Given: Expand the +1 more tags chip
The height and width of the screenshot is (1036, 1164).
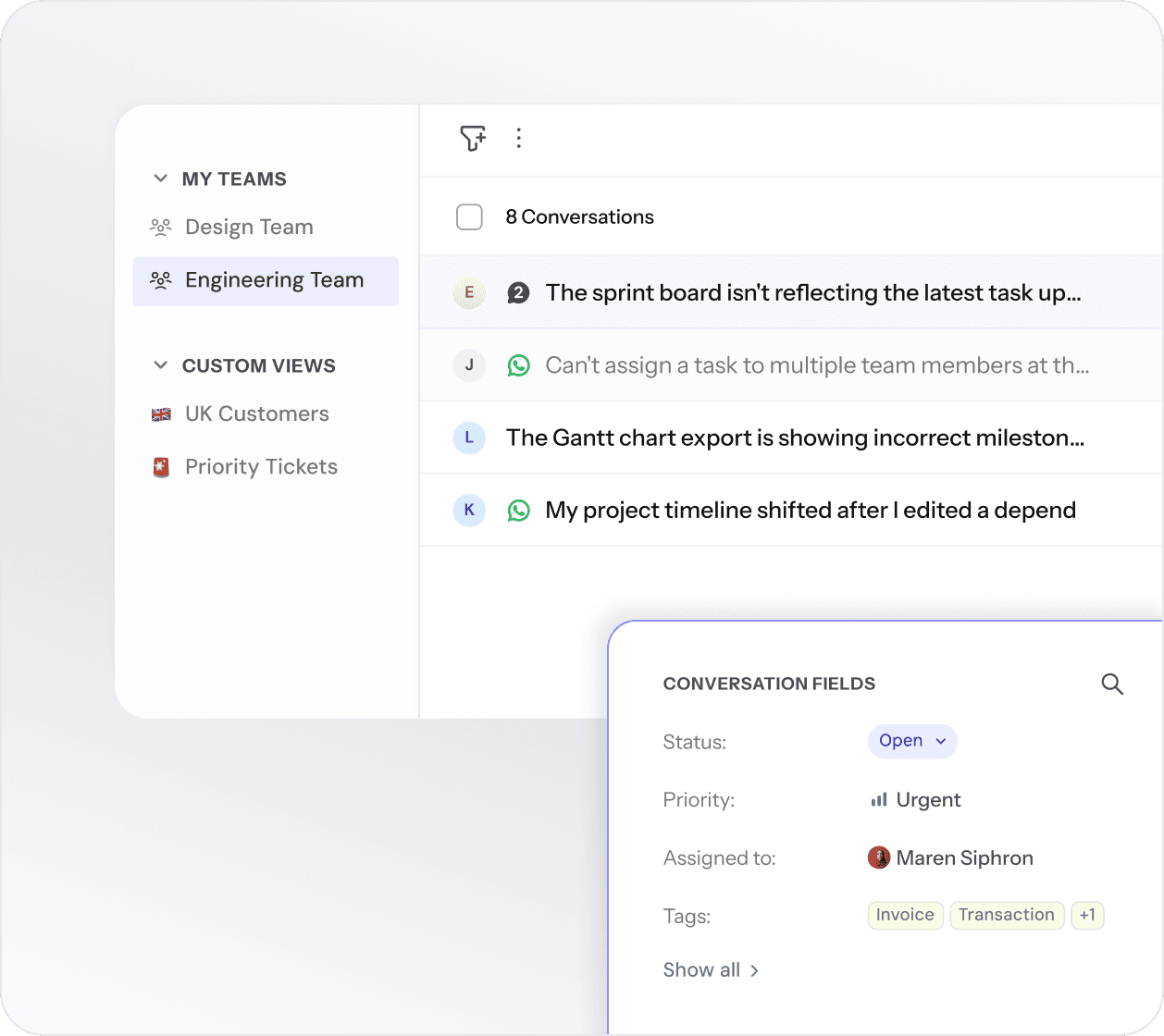Looking at the screenshot, I should pos(1087,915).
